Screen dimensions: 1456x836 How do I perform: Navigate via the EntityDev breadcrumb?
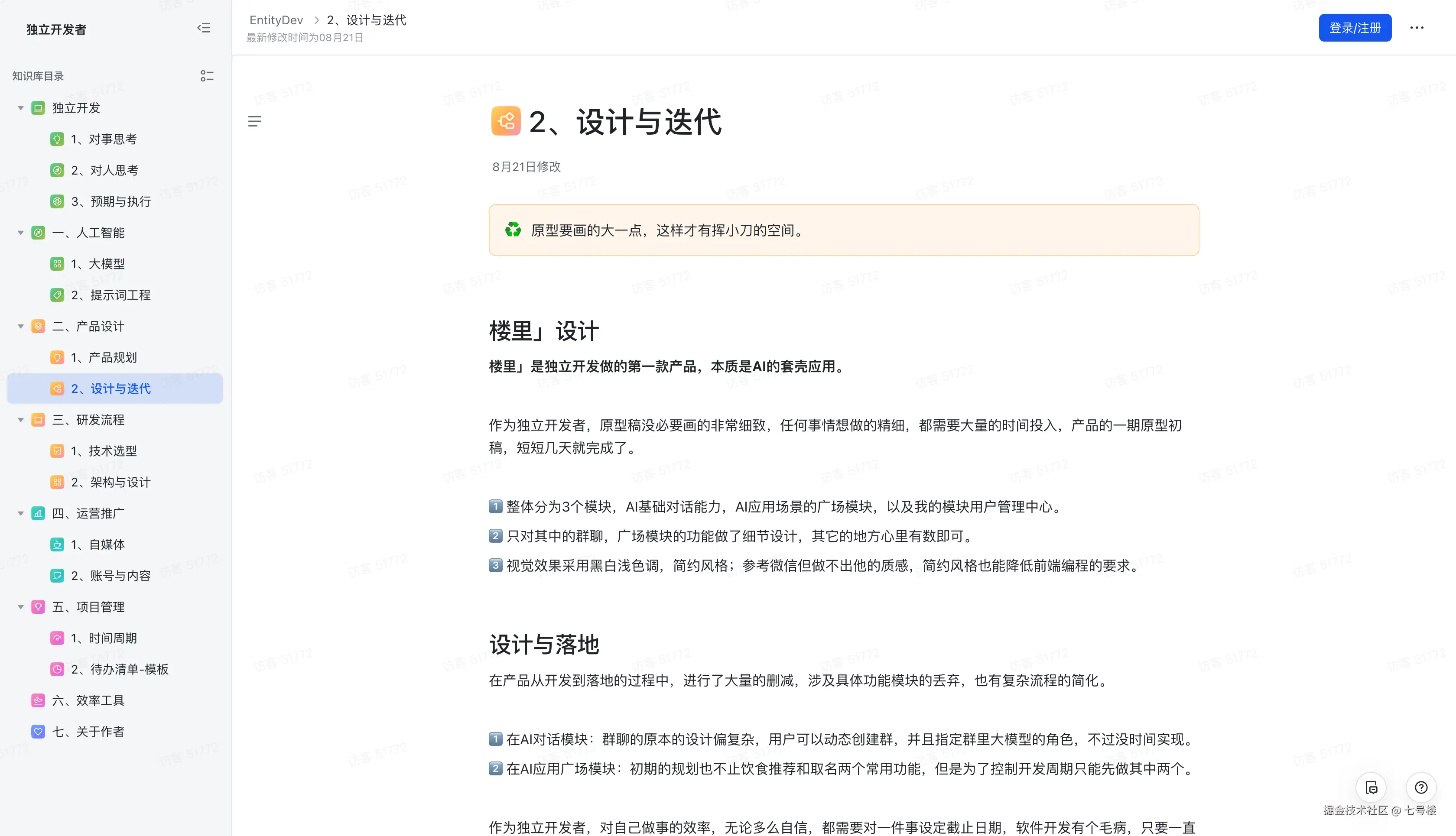tap(276, 19)
